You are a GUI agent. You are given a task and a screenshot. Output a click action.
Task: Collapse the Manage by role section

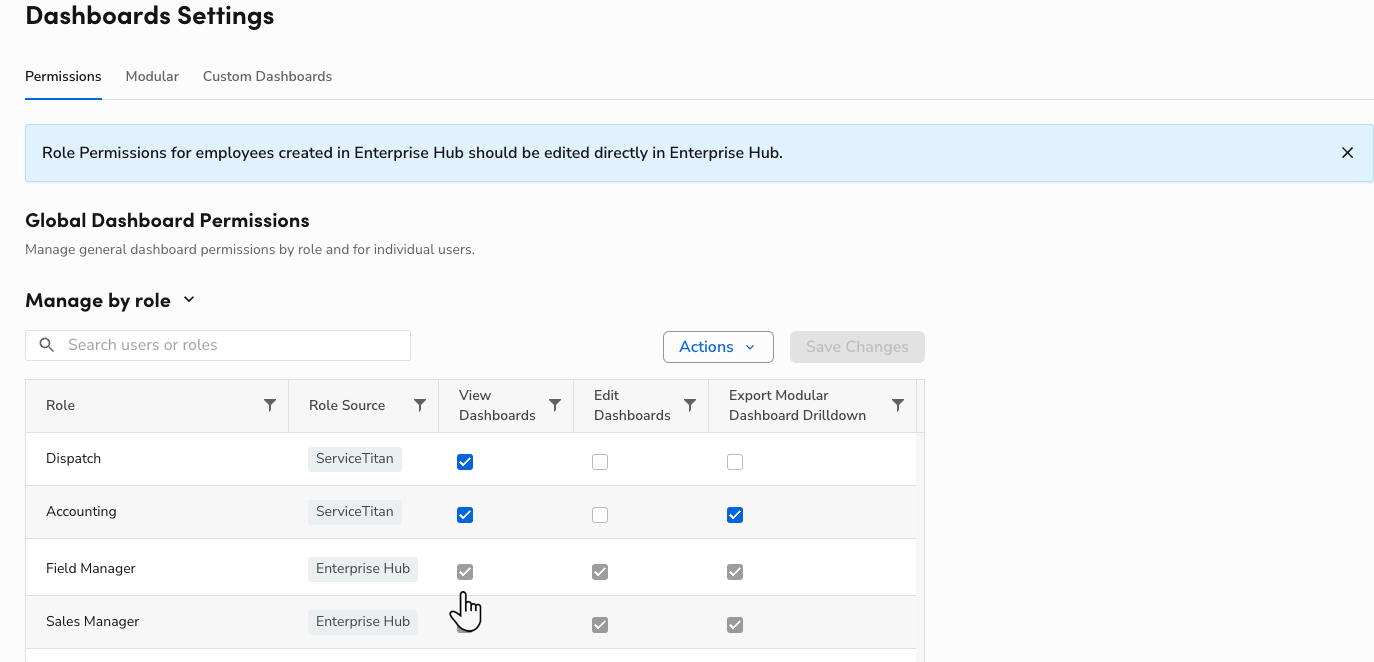(188, 299)
